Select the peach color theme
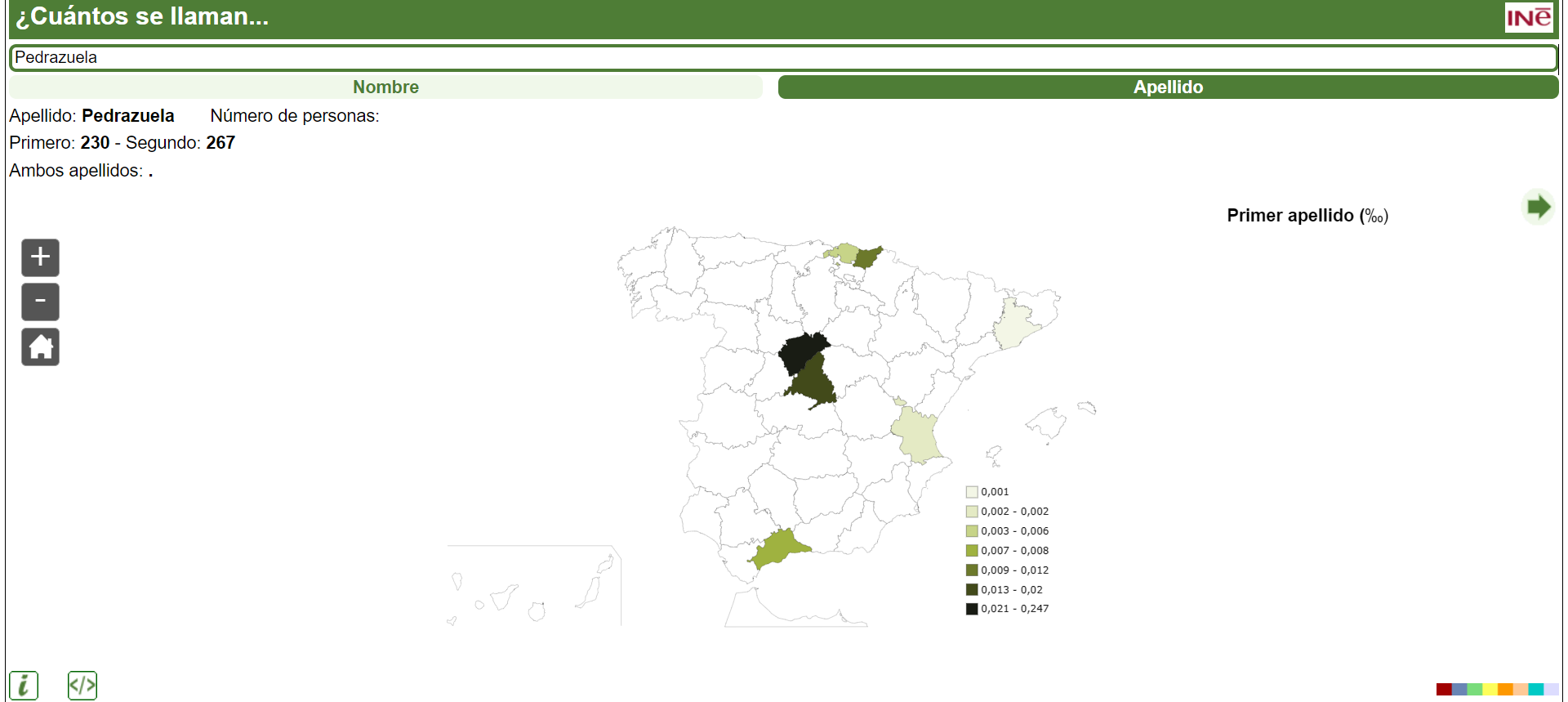Viewport: 1568px width, 702px height. pos(1521,689)
